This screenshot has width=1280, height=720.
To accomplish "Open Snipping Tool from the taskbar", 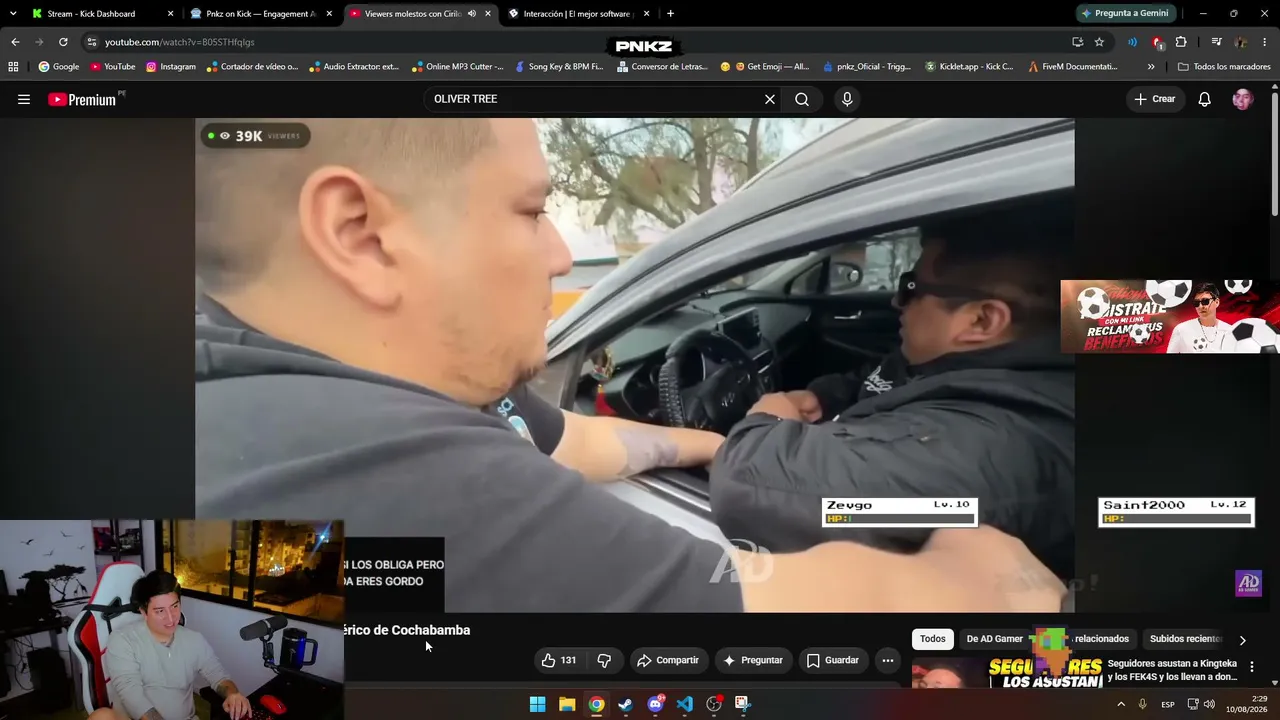I will pyautogui.click(x=743, y=704).
